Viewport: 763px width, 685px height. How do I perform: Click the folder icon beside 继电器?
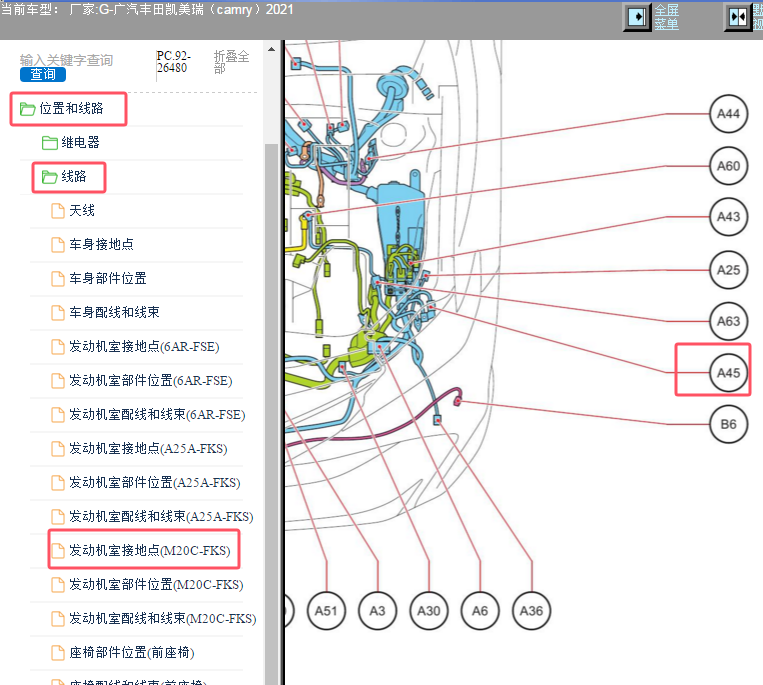49,143
